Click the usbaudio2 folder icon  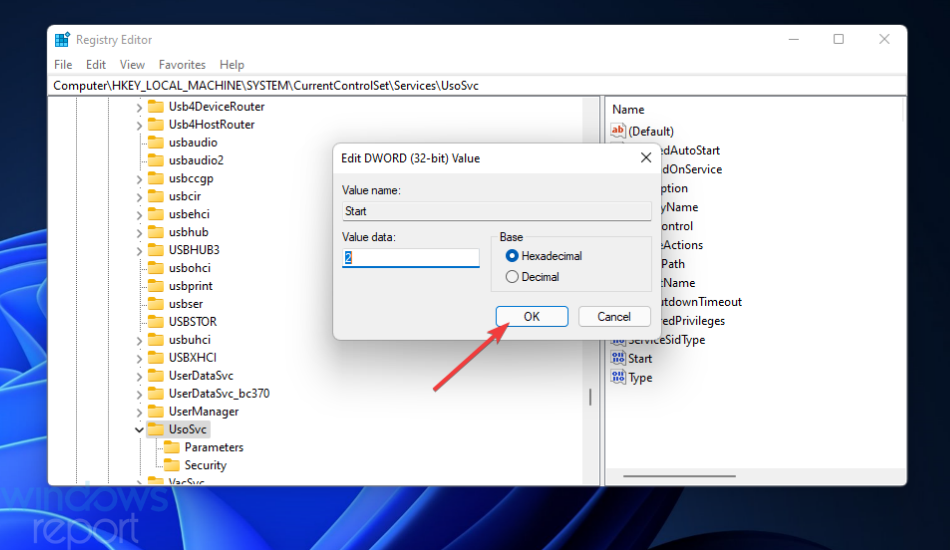click(156, 160)
